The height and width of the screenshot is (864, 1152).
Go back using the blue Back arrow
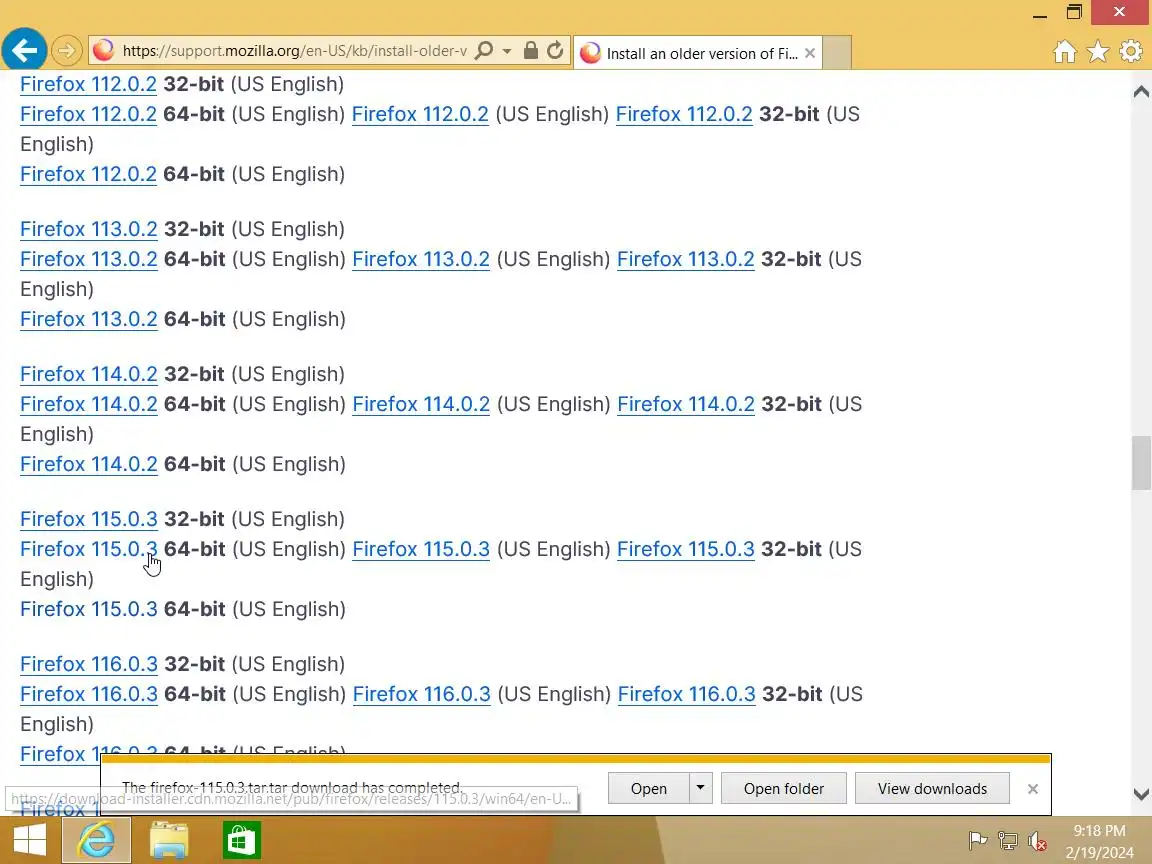pos(24,51)
